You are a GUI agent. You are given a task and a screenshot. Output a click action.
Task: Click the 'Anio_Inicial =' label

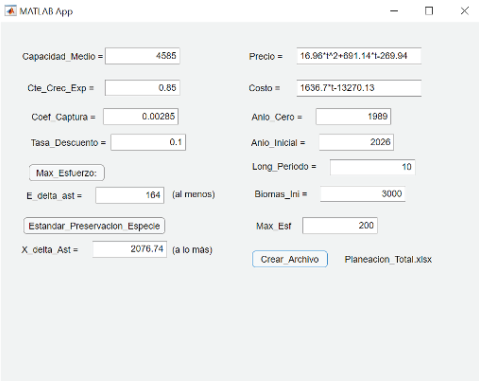(278, 143)
